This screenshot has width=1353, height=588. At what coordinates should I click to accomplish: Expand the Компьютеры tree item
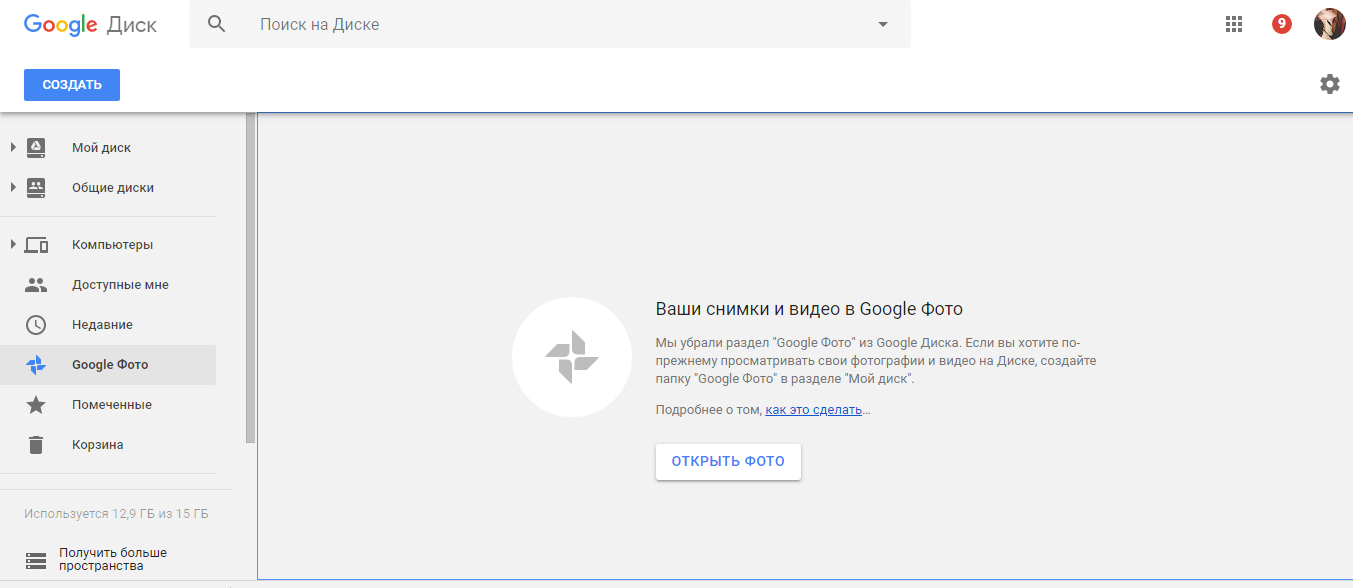(x=14, y=244)
